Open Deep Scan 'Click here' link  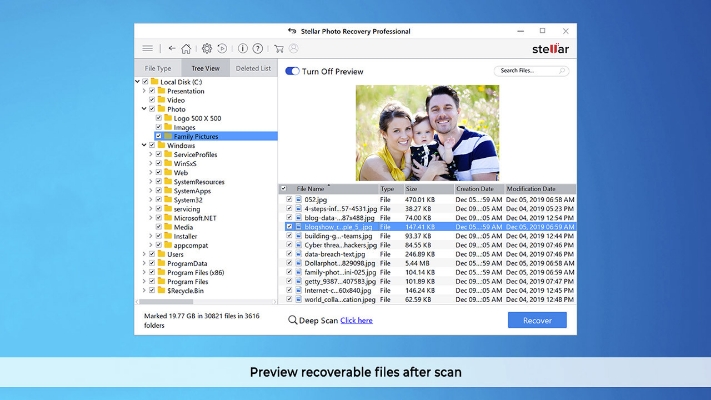(356, 320)
